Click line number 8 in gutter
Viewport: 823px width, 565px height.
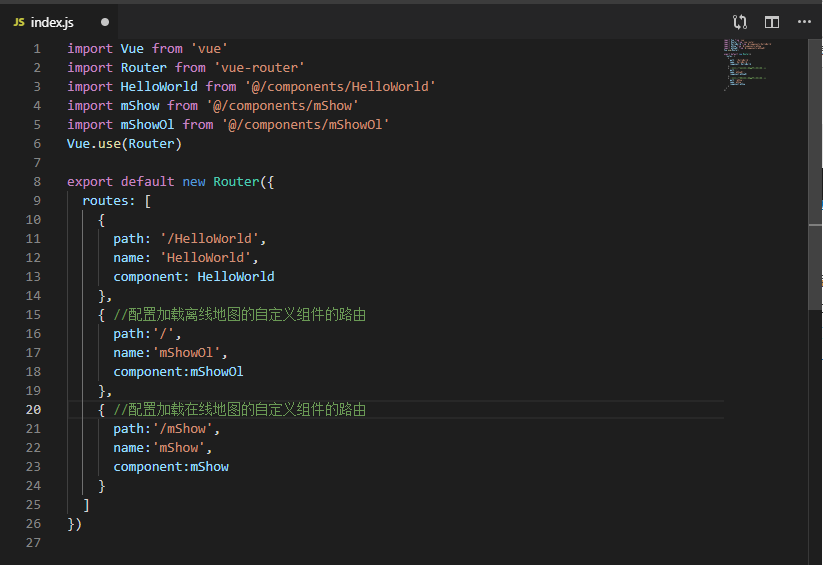click(37, 182)
